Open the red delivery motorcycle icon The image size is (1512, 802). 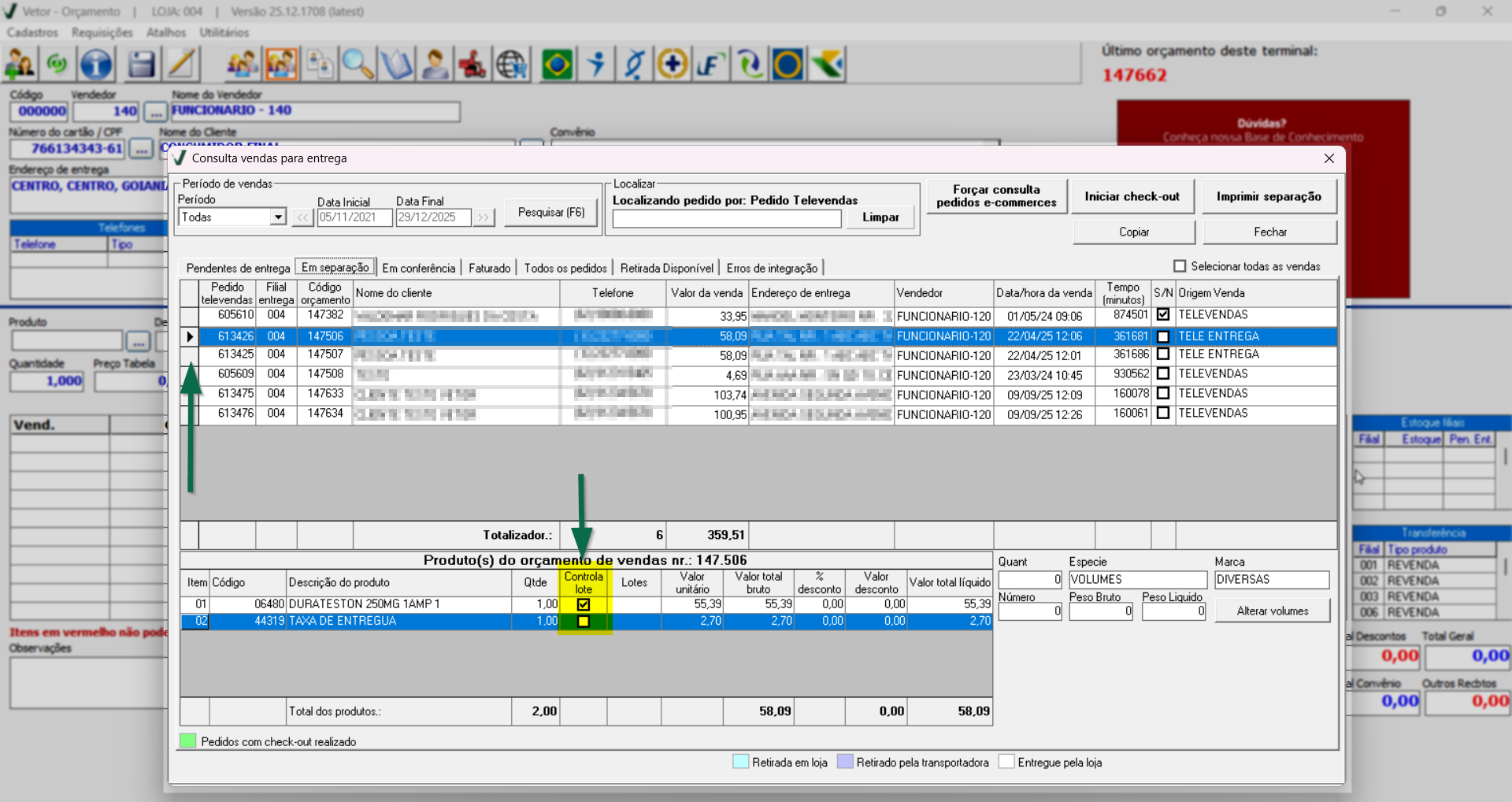point(472,64)
